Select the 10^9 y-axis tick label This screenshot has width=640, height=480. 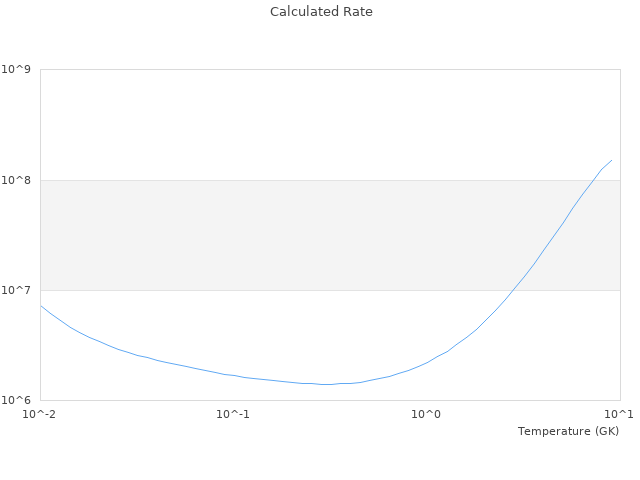pos(17,69)
